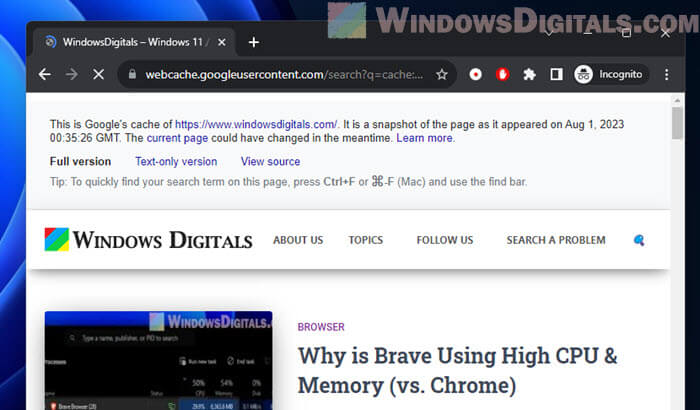Click the tab loading spinner favicon
Image resolution: width=700 pixels, height=410 pixels.
[x=50, y=42]
